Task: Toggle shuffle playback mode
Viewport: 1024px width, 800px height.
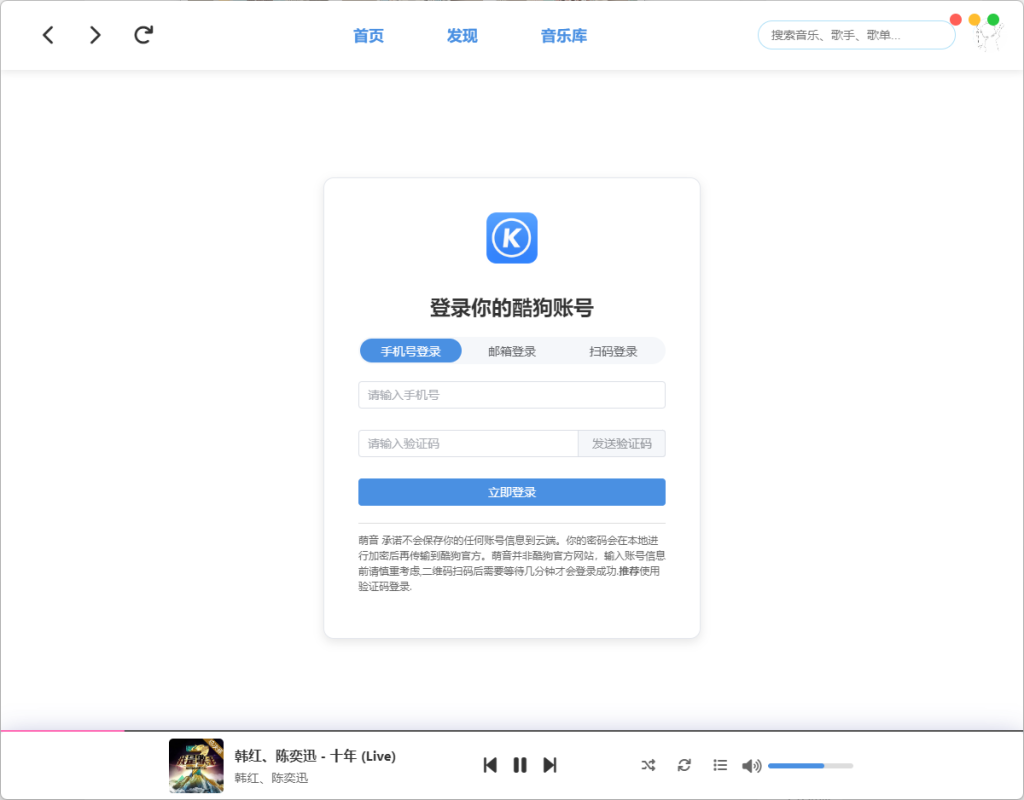Action: 648,765
